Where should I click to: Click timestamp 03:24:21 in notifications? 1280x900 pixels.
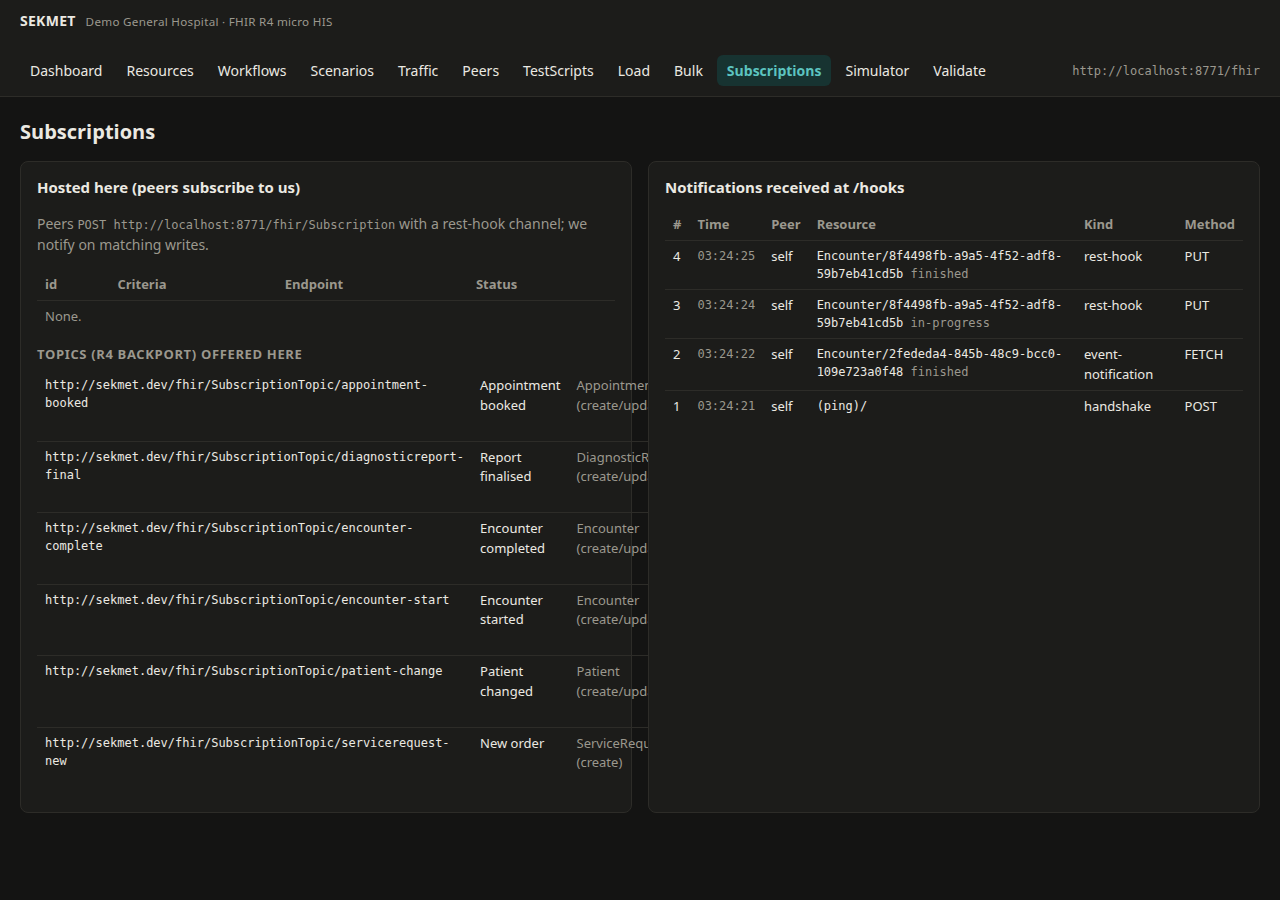pos(726,406)
